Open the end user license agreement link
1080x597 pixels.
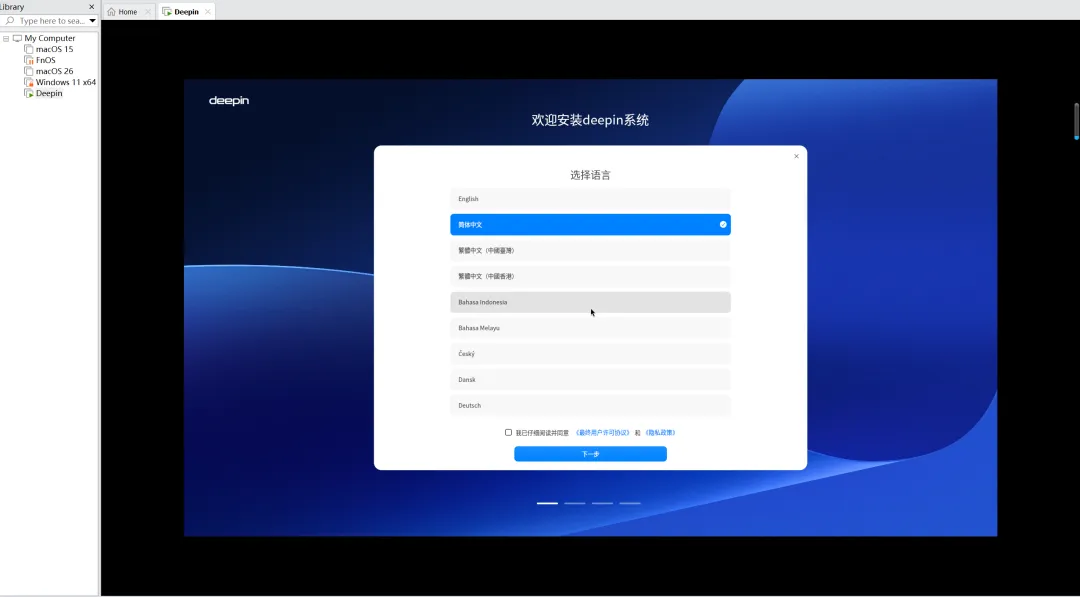pos(603,433)
